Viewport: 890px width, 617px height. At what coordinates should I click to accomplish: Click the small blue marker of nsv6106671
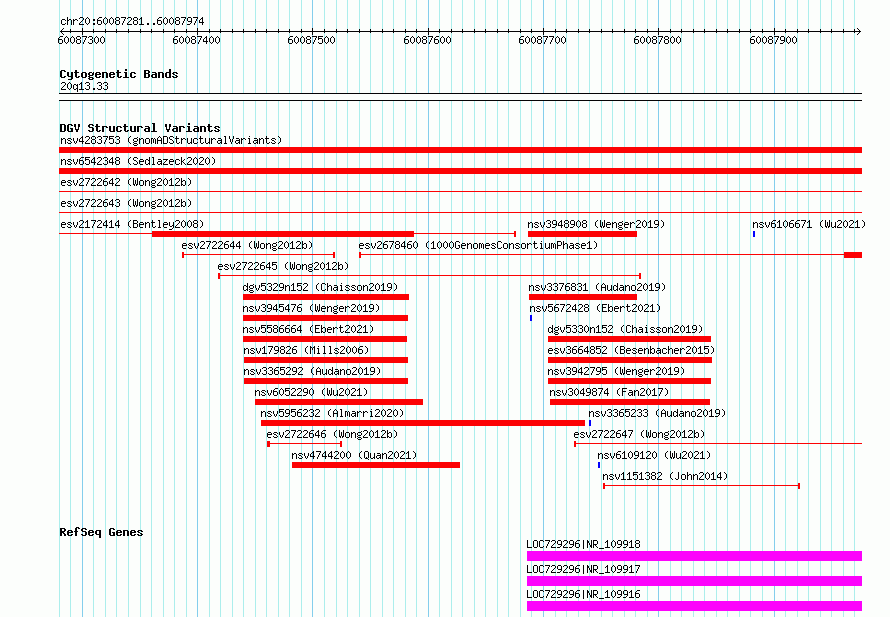click(754, 234)
